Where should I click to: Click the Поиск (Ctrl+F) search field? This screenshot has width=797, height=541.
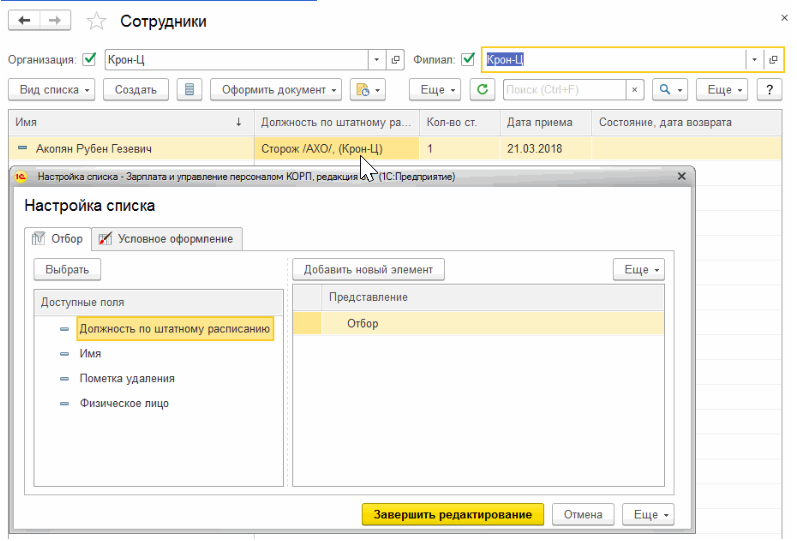tap(564, 90)
